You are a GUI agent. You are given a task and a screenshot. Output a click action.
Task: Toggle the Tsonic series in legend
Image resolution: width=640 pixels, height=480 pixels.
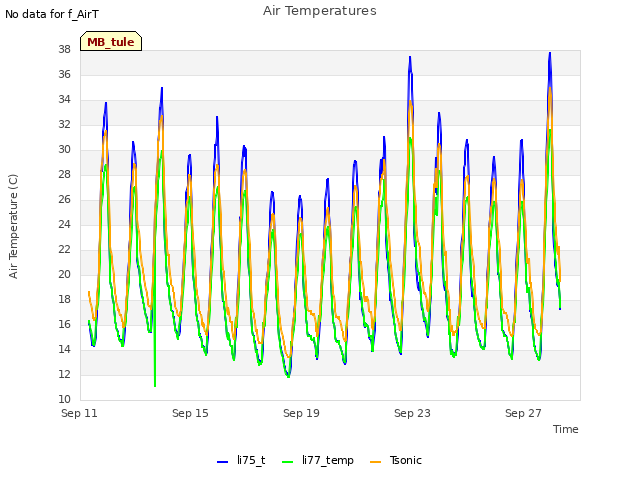[x=396, y=460]
